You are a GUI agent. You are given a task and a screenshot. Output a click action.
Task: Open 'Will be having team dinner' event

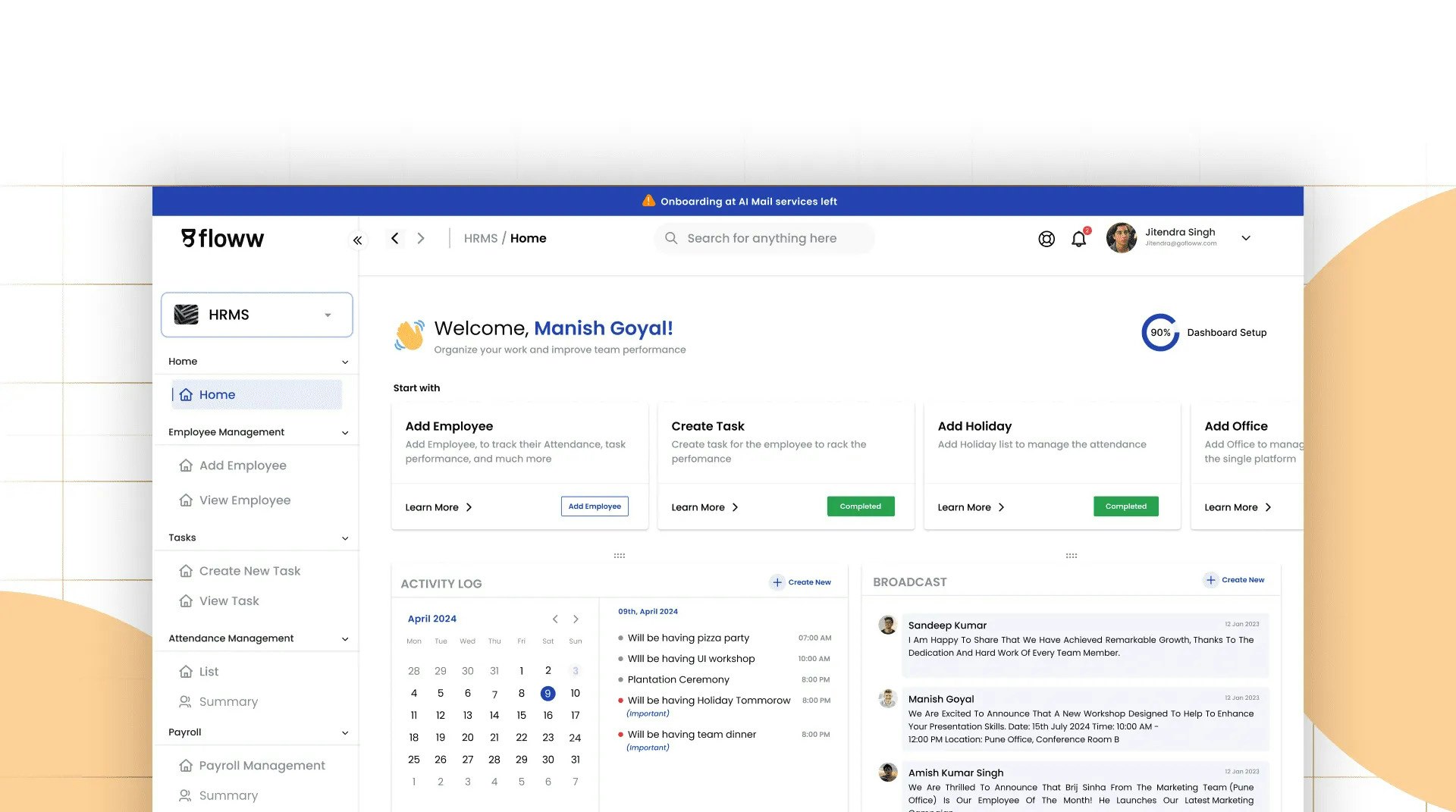(x=692, y=735)
